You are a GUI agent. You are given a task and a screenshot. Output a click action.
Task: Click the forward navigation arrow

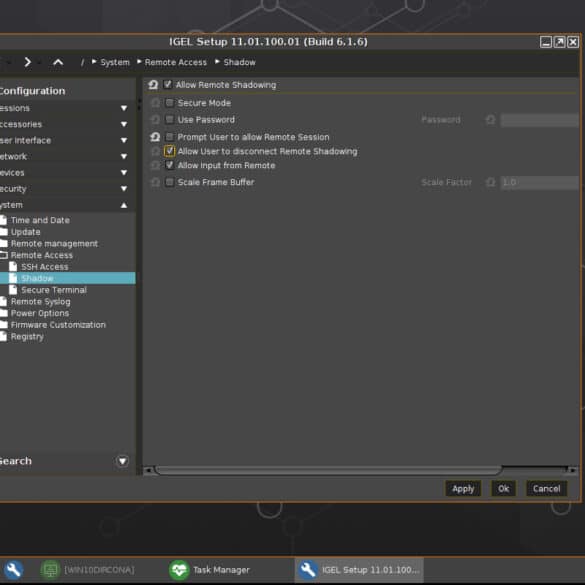tap(27, 62)
